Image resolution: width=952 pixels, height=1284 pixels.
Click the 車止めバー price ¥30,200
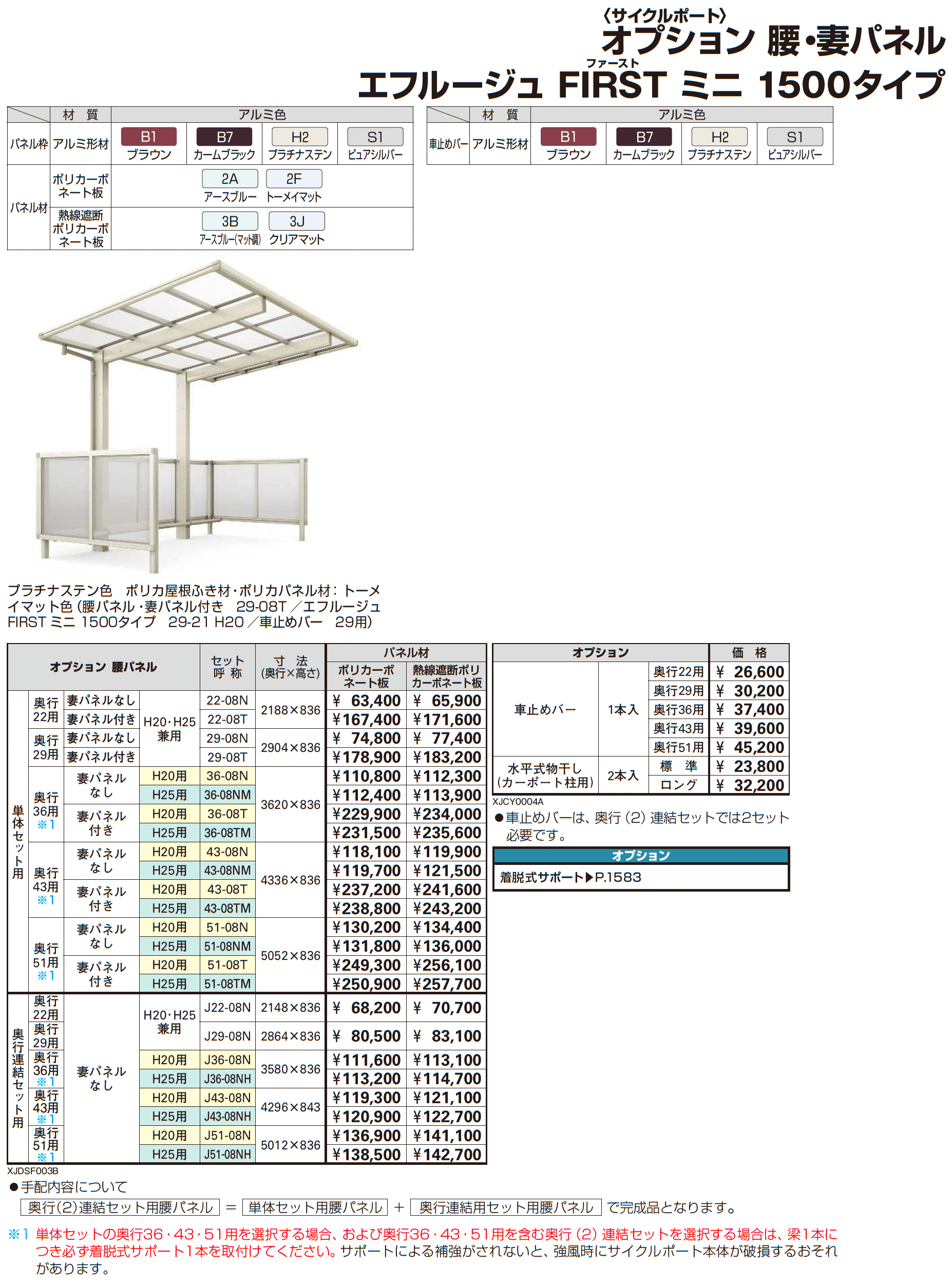(x=750, y=691)
